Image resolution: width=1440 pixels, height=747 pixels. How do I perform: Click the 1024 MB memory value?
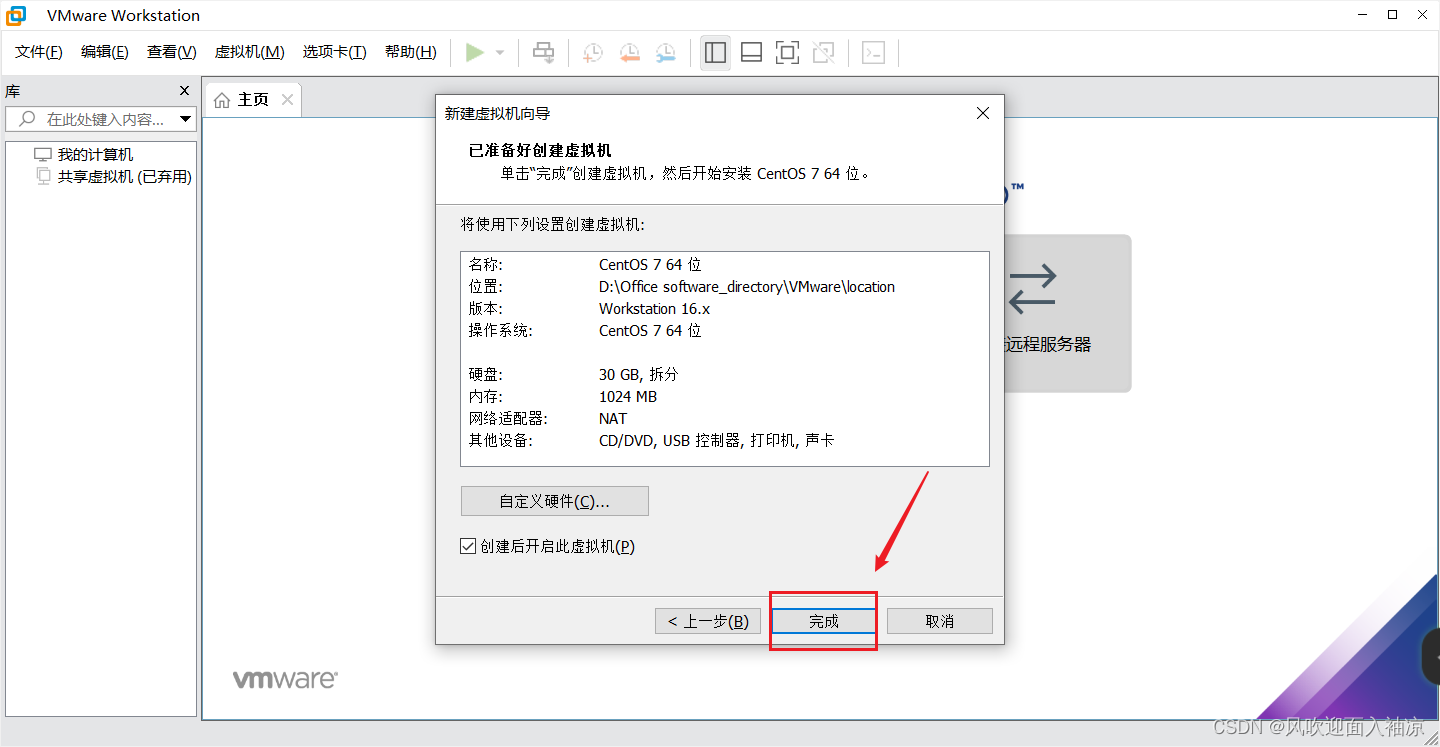coord(628,397)
